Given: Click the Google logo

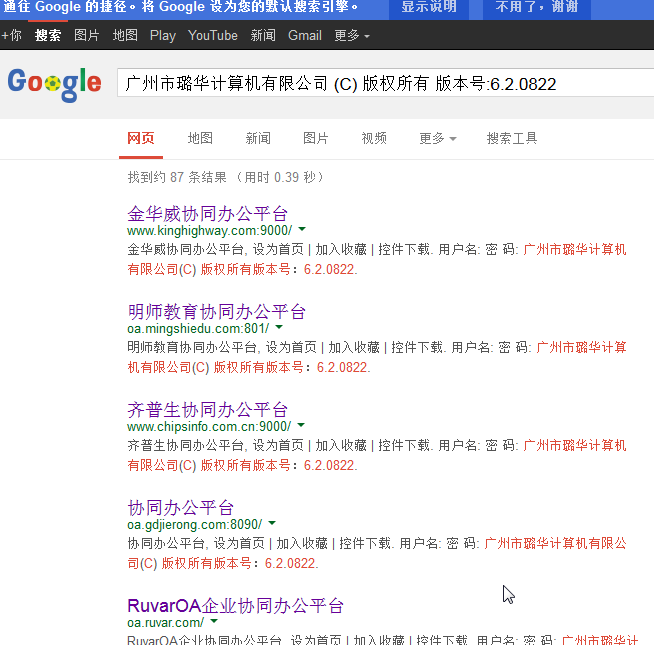Looking at the screenshot, I should click(54, 84).
